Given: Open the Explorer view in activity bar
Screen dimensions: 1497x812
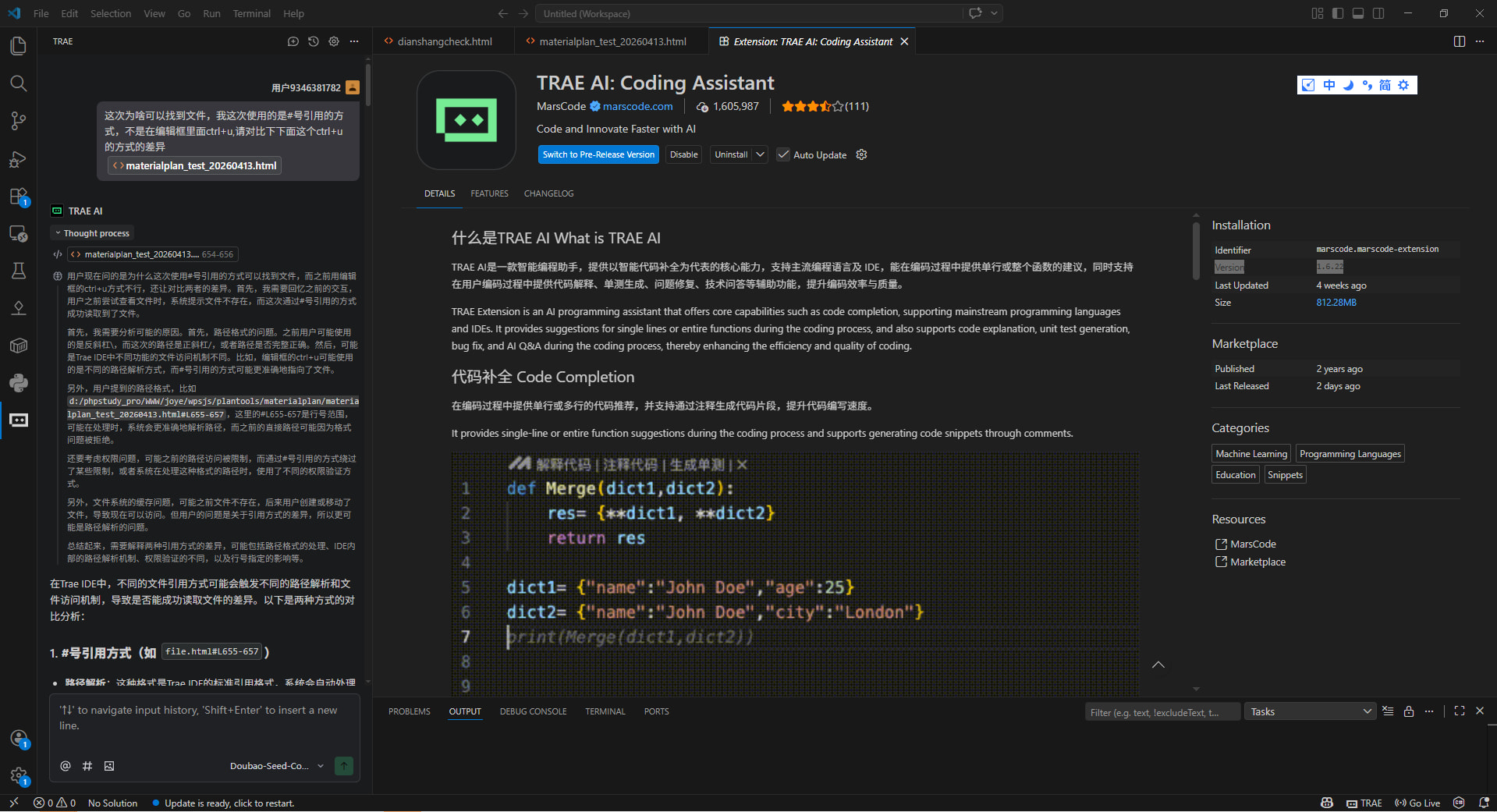Looking at the screenshot, I should coord(19,46).
